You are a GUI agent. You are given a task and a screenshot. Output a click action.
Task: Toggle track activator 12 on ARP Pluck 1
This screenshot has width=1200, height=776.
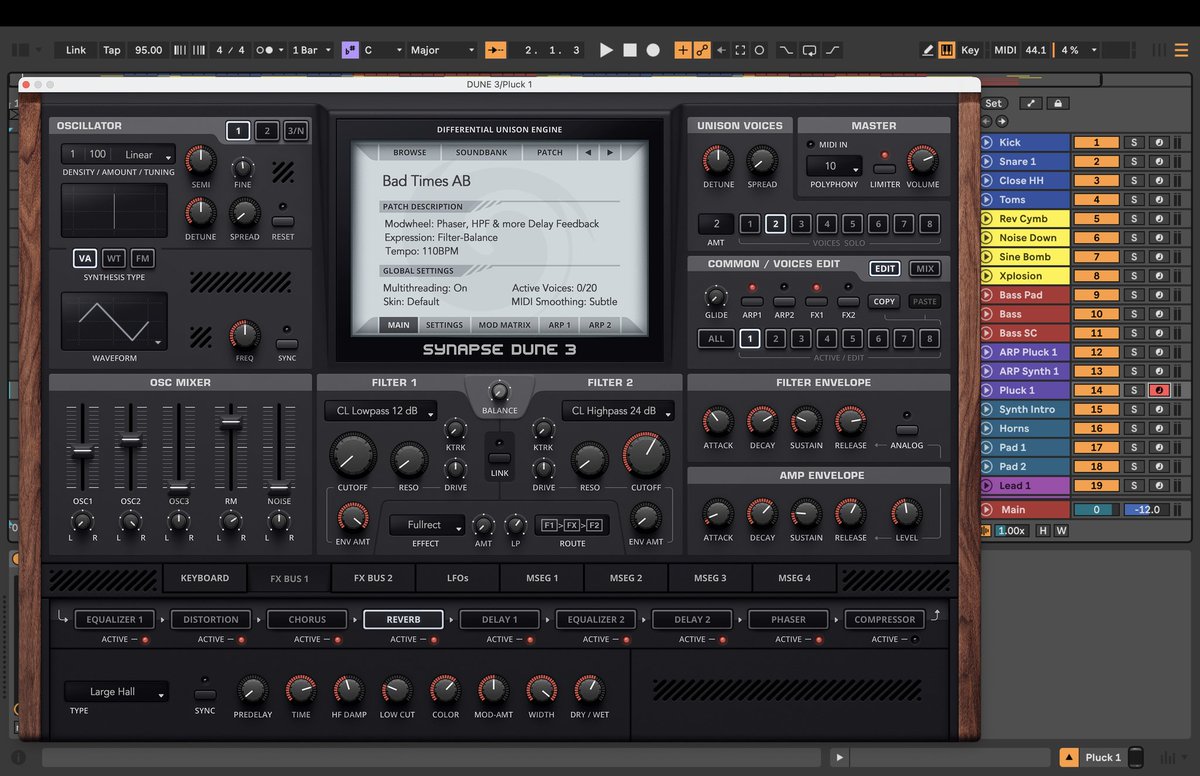(x=1096, y=352)
